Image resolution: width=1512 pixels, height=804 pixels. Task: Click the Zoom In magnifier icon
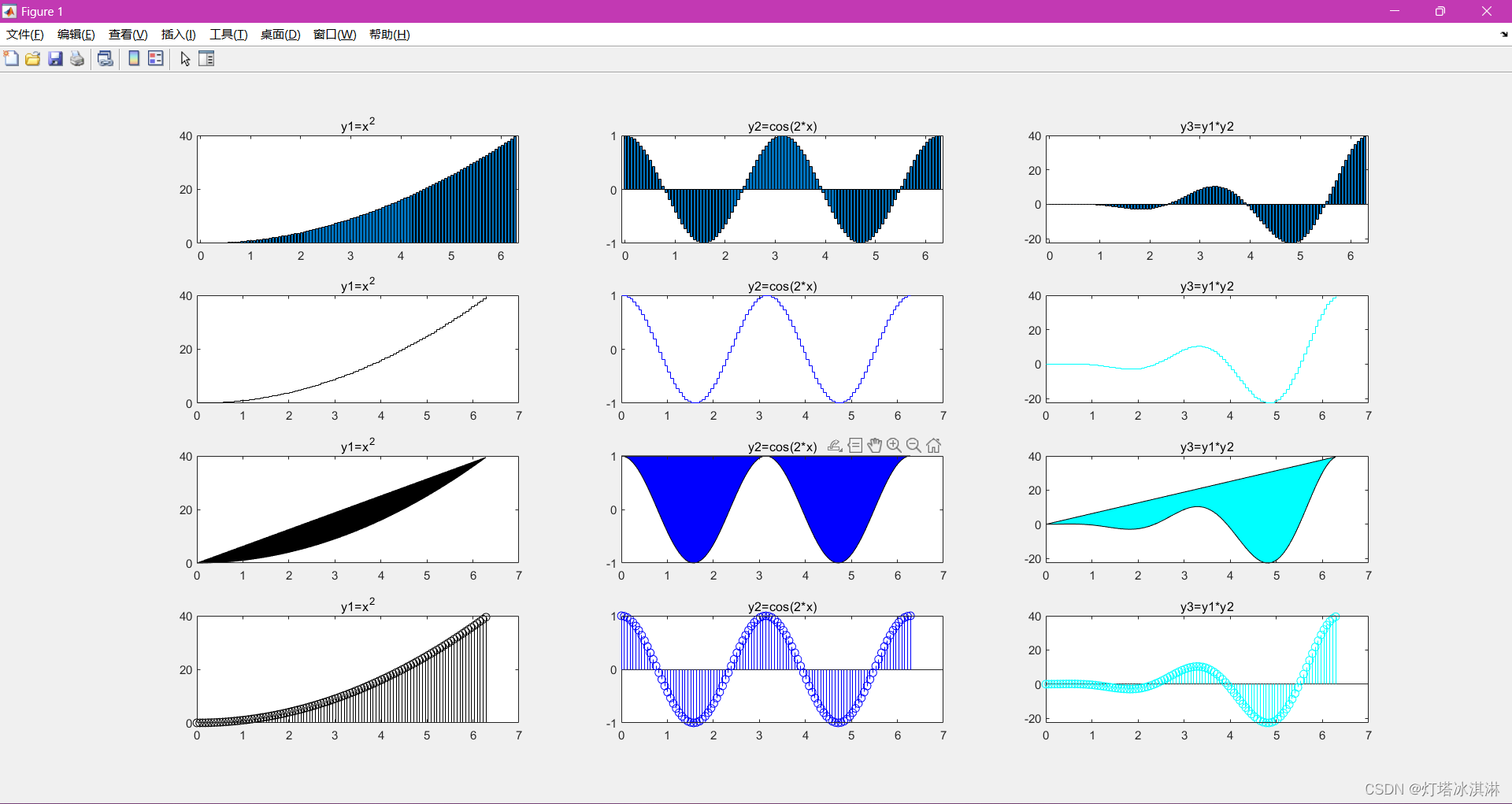point(894,446)
